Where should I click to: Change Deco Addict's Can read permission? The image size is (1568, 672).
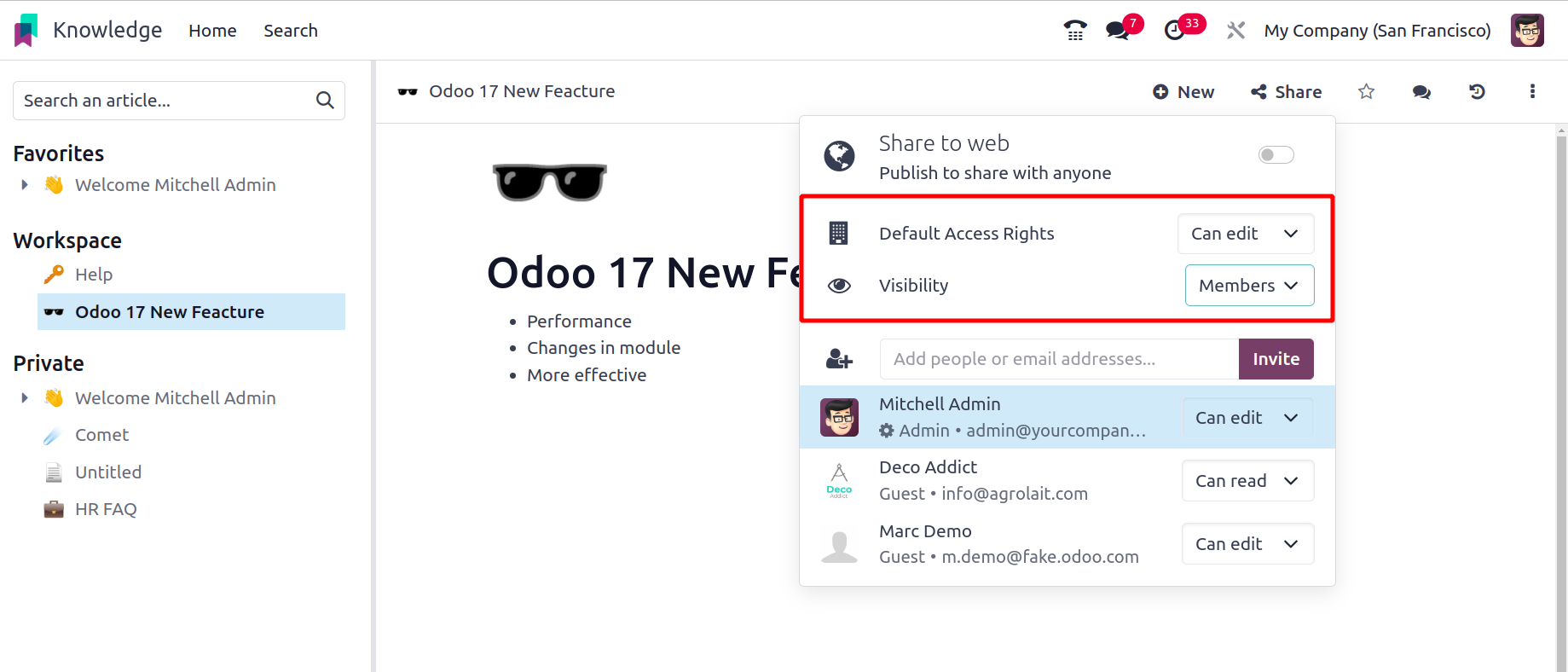click(1247, 481)
